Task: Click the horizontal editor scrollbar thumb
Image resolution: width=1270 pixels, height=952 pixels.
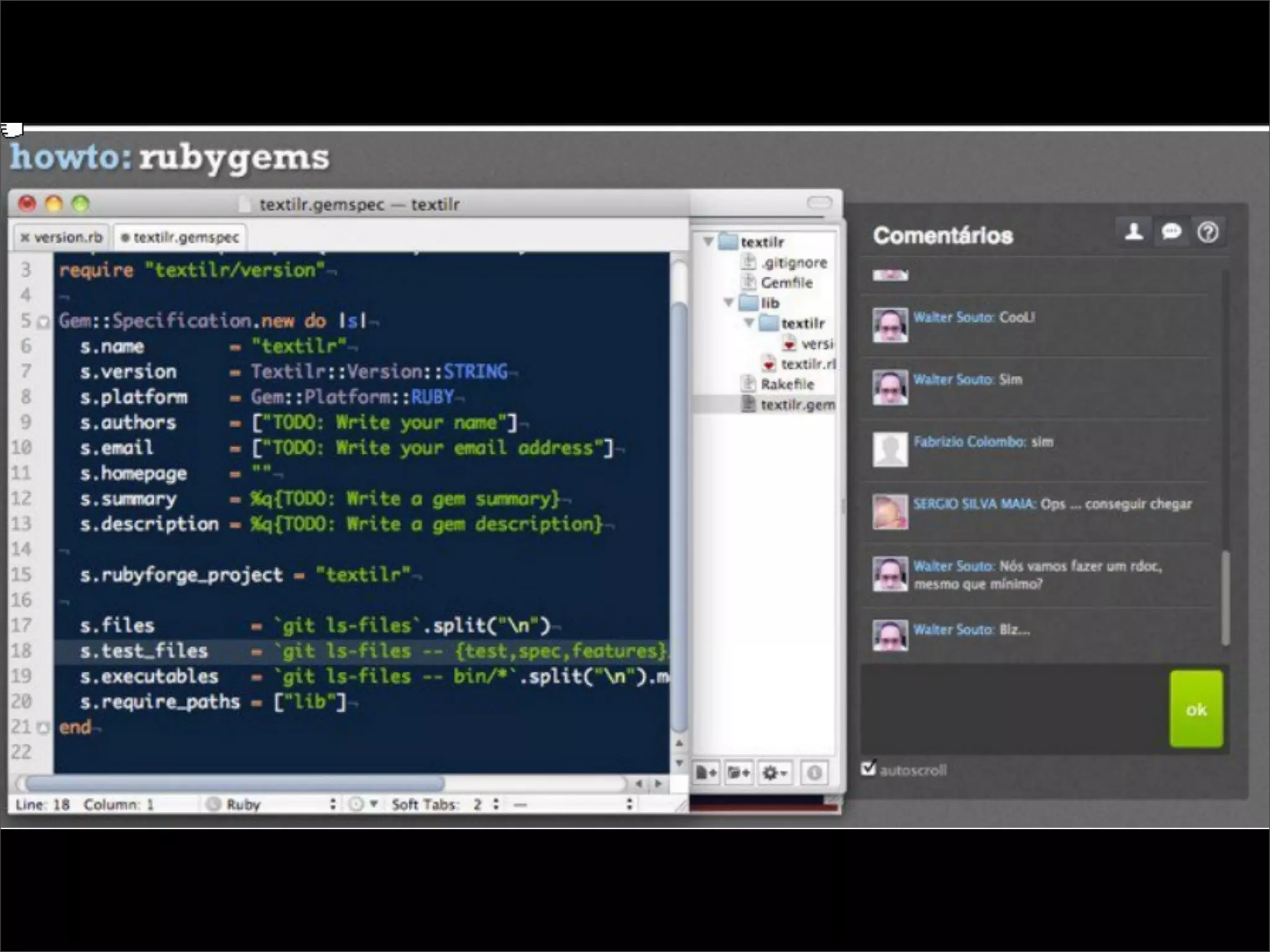Action: click(x=236, y=783)
